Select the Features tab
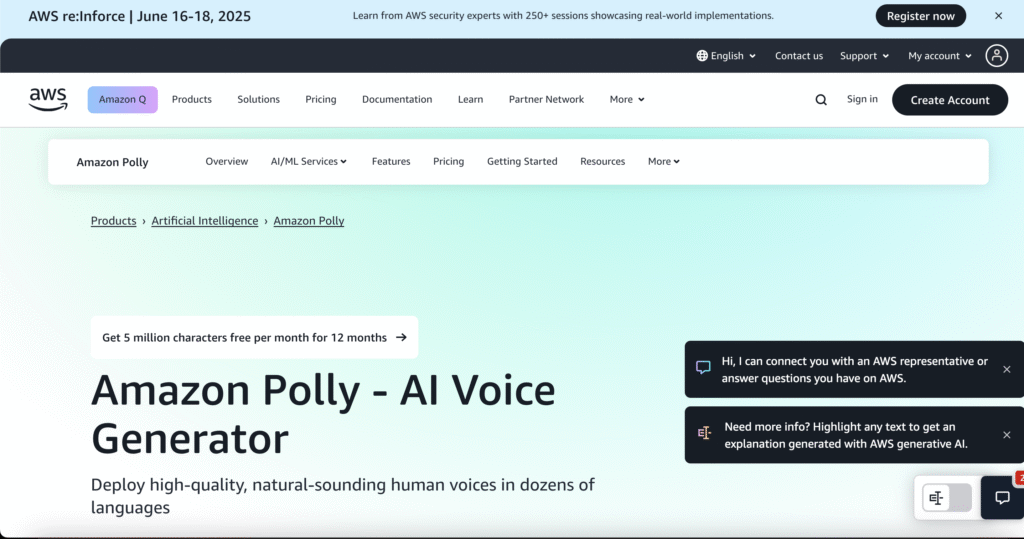The width and height of the screenshot is (1024, 539). coord(391,161)
